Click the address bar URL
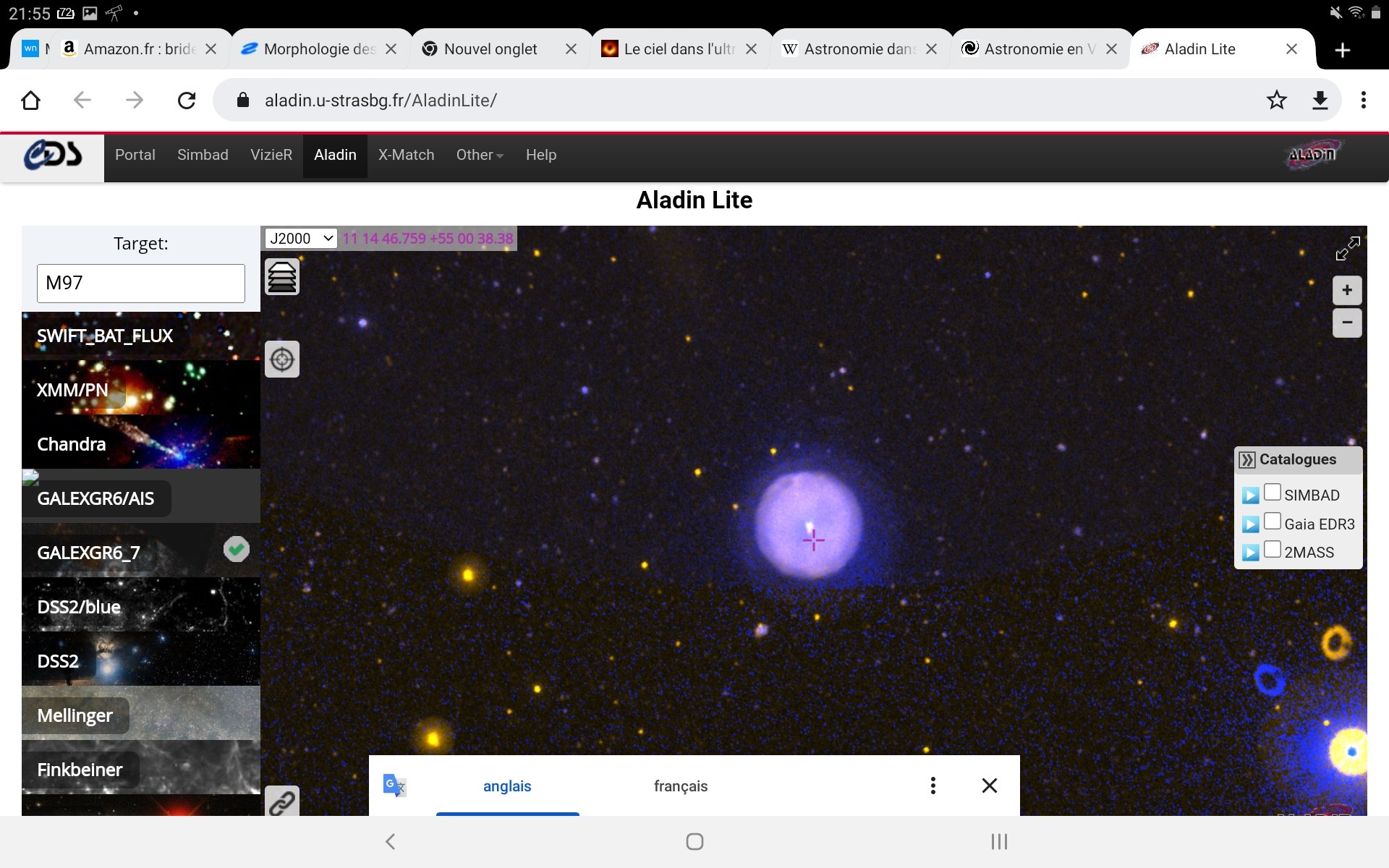 coord(381,101)
